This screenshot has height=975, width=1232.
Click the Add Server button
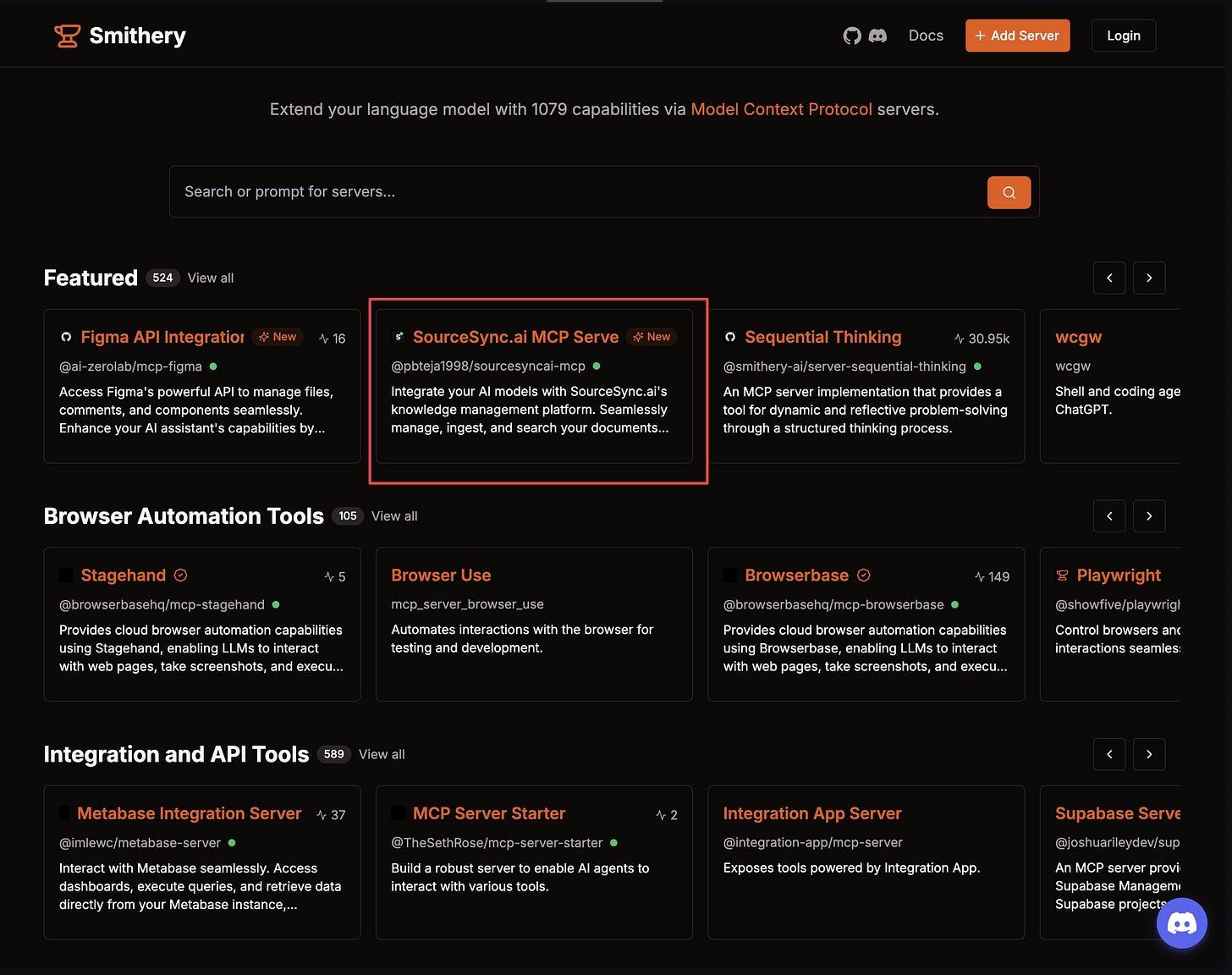point(1017,36)
